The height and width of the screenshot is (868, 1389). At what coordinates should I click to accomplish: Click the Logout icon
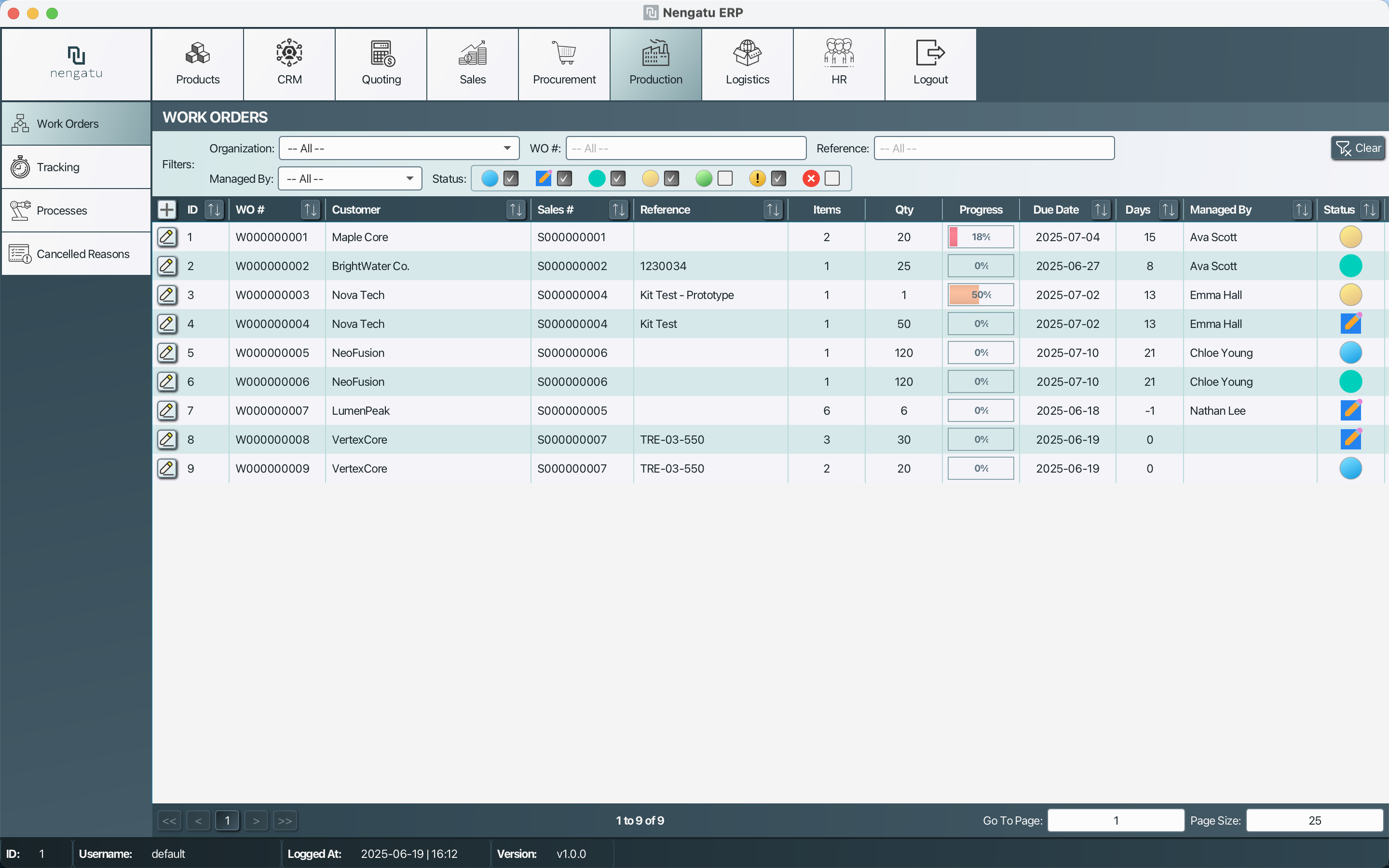click(930, 54)
